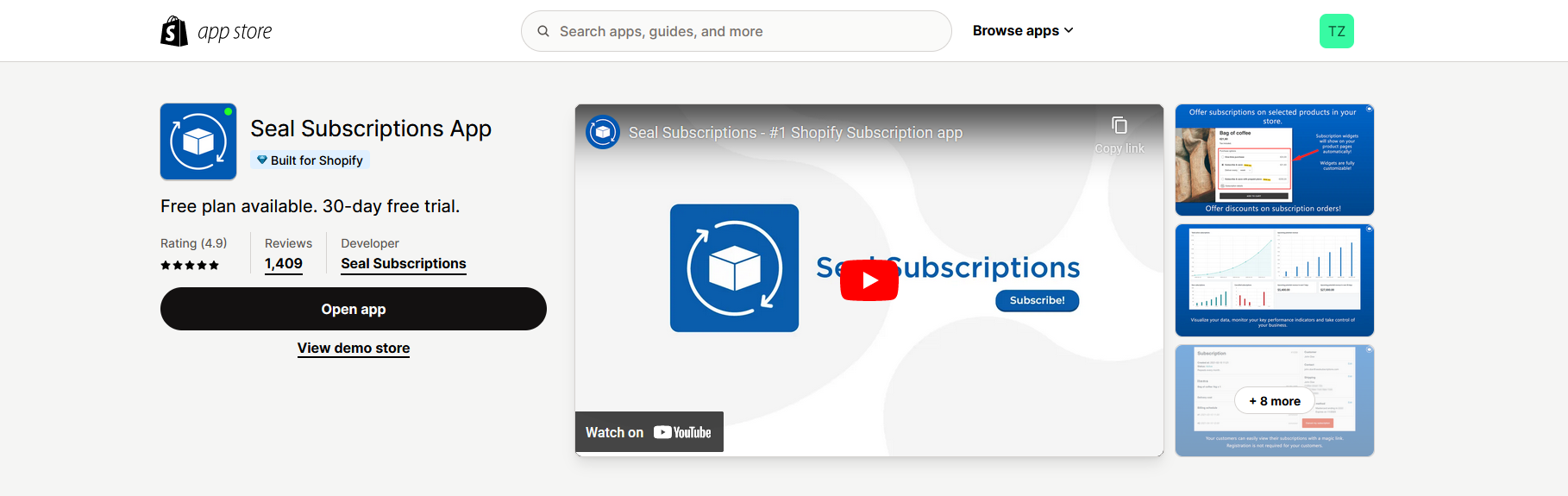Image resolution: width=1568 pixels, height=496 pixels.
Task: Click the search magnifier icon
Action: tap(543, 31)
